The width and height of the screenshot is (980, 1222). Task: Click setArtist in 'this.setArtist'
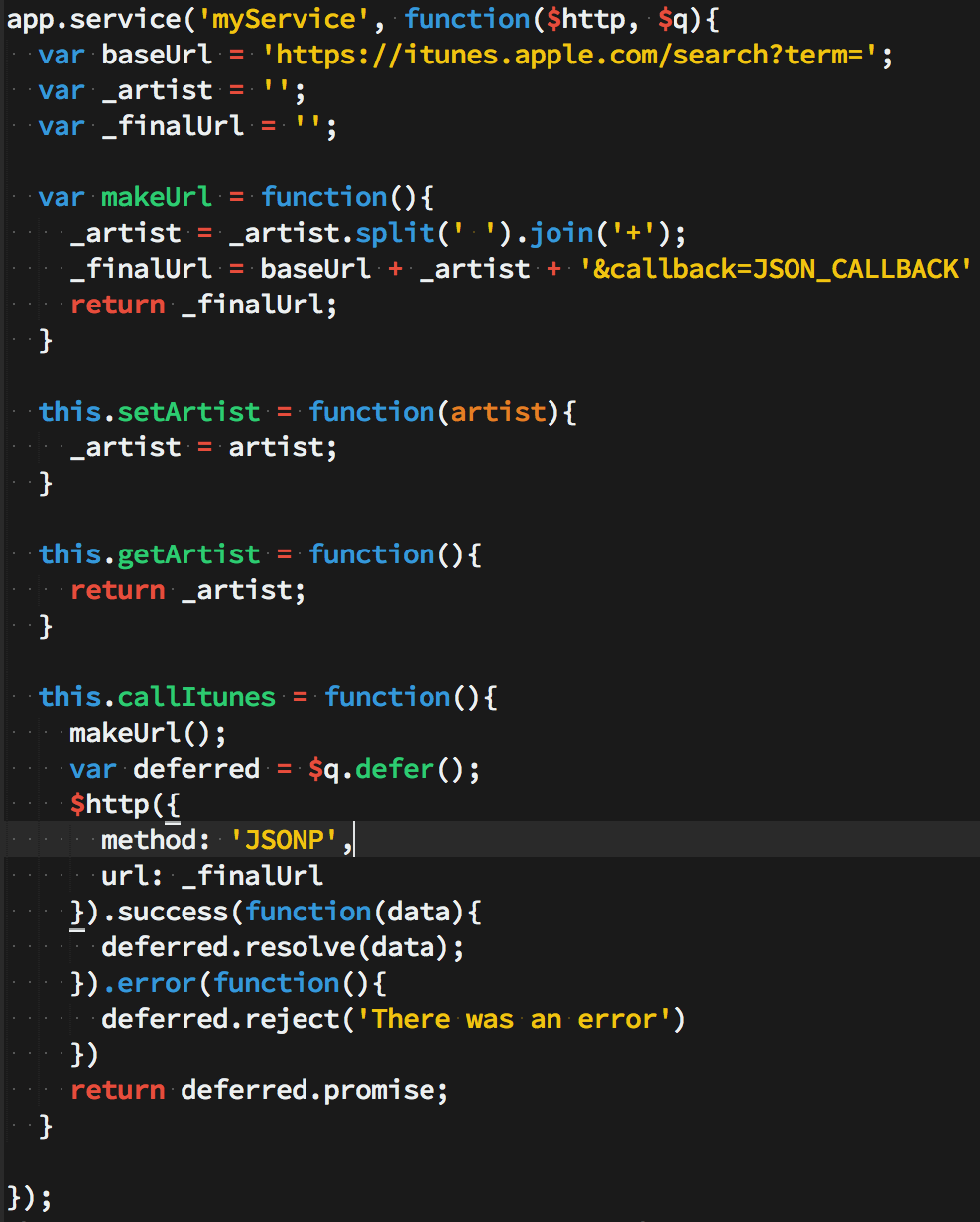(x=188, y=412)
